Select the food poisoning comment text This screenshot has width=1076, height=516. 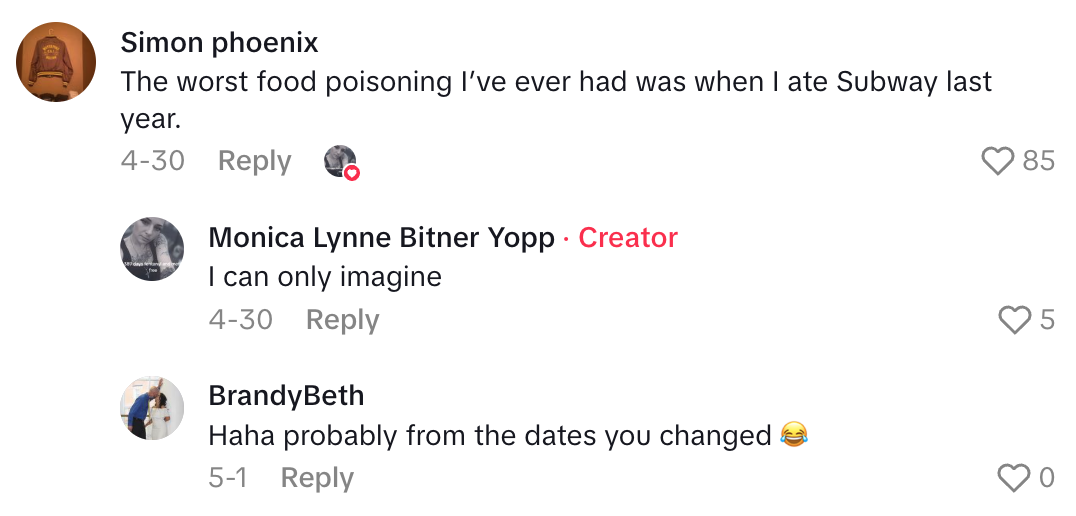pyautogui.click(x=555, y=82)
